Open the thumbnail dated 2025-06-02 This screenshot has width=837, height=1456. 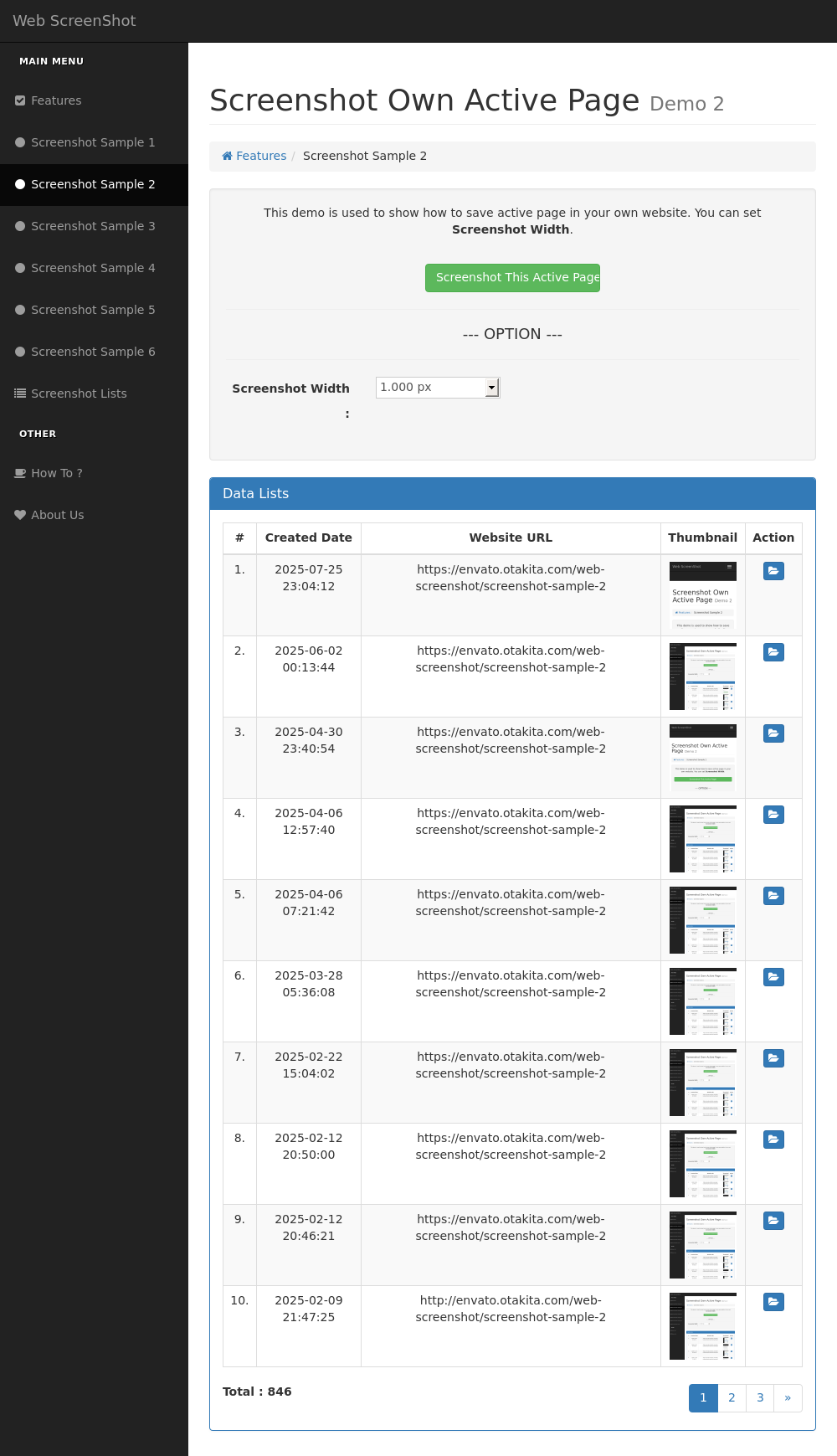[703, 677]
